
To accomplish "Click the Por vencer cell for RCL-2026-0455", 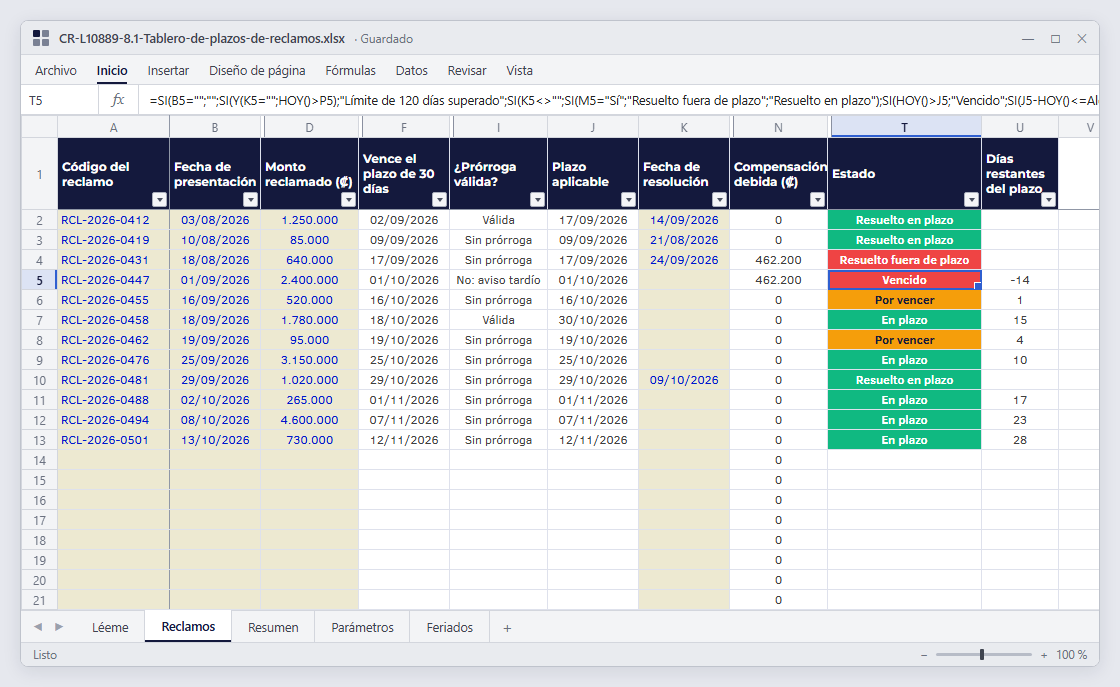I will tap(904, 300).
